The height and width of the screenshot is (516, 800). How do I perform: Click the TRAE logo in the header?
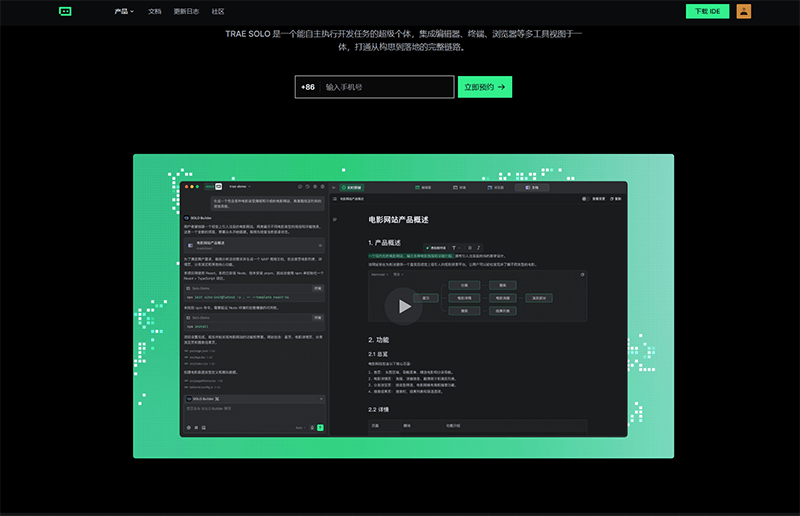[66, 11]
